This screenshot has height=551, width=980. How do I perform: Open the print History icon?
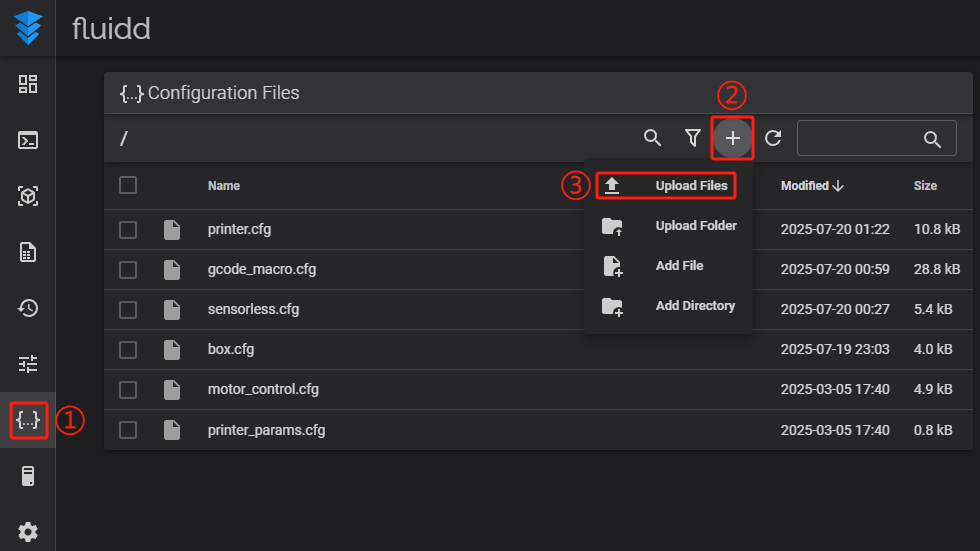point(28,308)
